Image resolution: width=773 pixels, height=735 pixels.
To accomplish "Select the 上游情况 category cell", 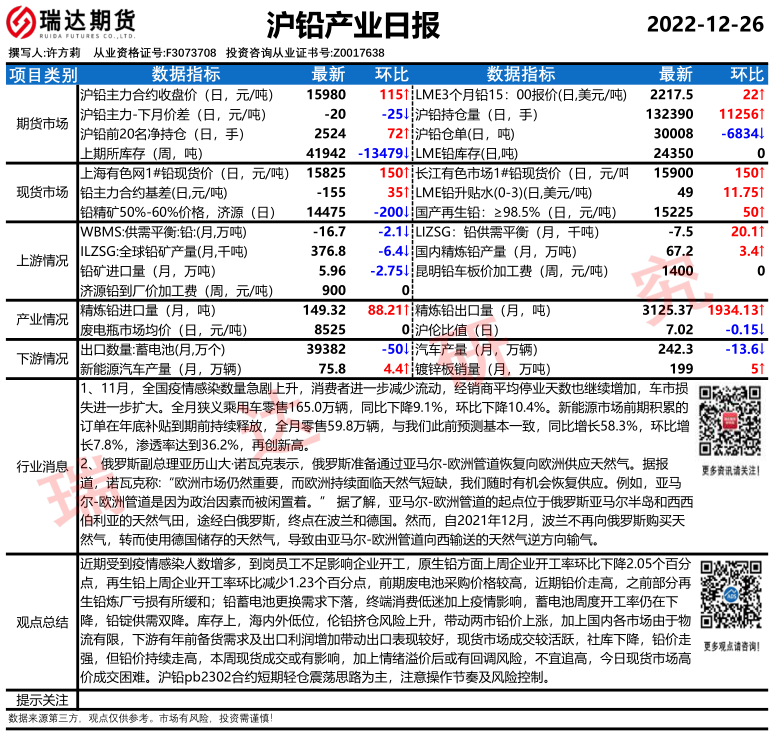I will tap(40, 261).
